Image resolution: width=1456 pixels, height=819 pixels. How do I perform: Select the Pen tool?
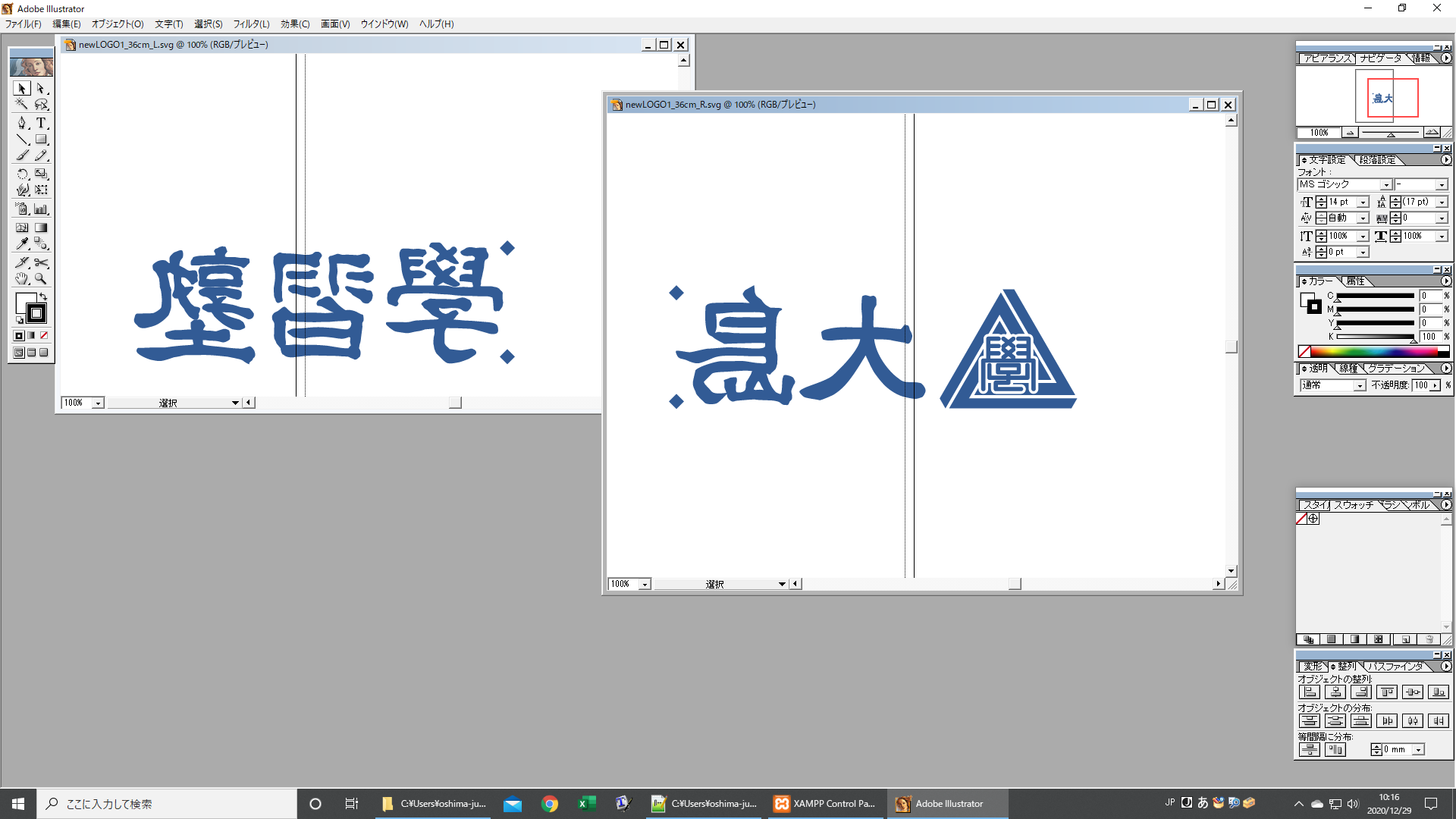[x=22, y=123]
